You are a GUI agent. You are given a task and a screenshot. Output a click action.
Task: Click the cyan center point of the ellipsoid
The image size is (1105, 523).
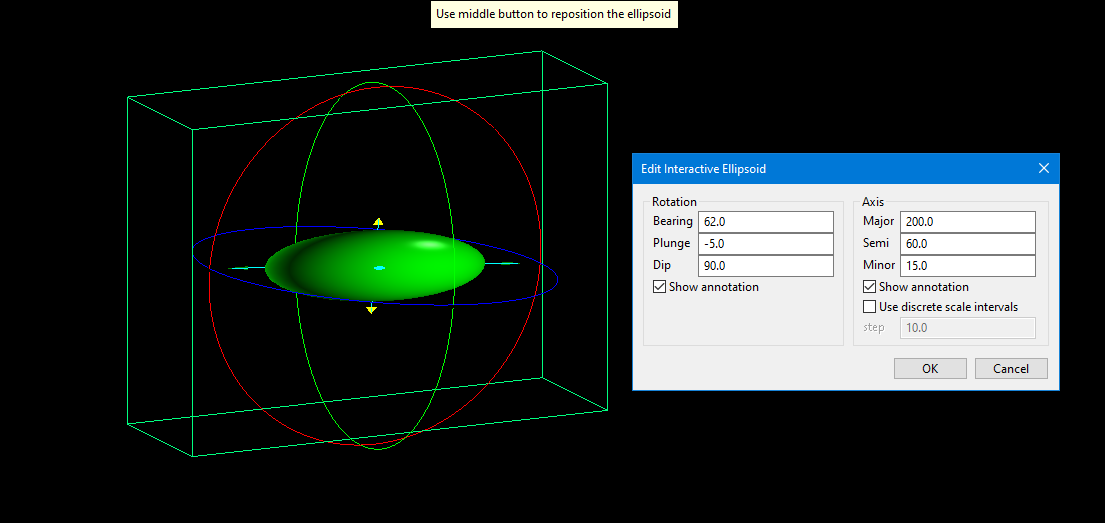coord(379,268)
